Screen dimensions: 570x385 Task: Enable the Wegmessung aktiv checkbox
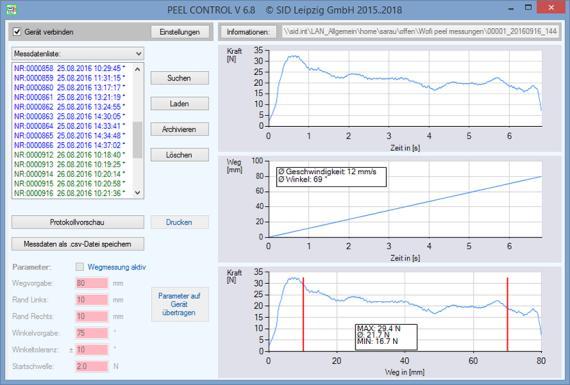coord(80,267)
